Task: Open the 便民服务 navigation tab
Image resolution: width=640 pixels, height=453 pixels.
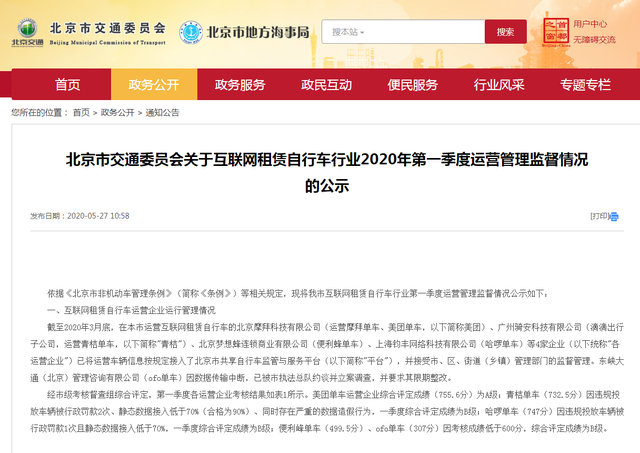Action: (x=412, y=84)
